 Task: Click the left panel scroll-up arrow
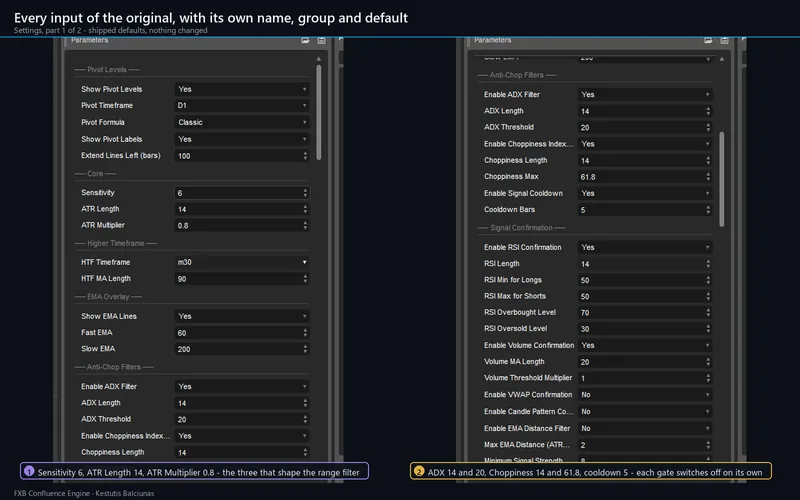pyautogui.click(x=319, y=59)
